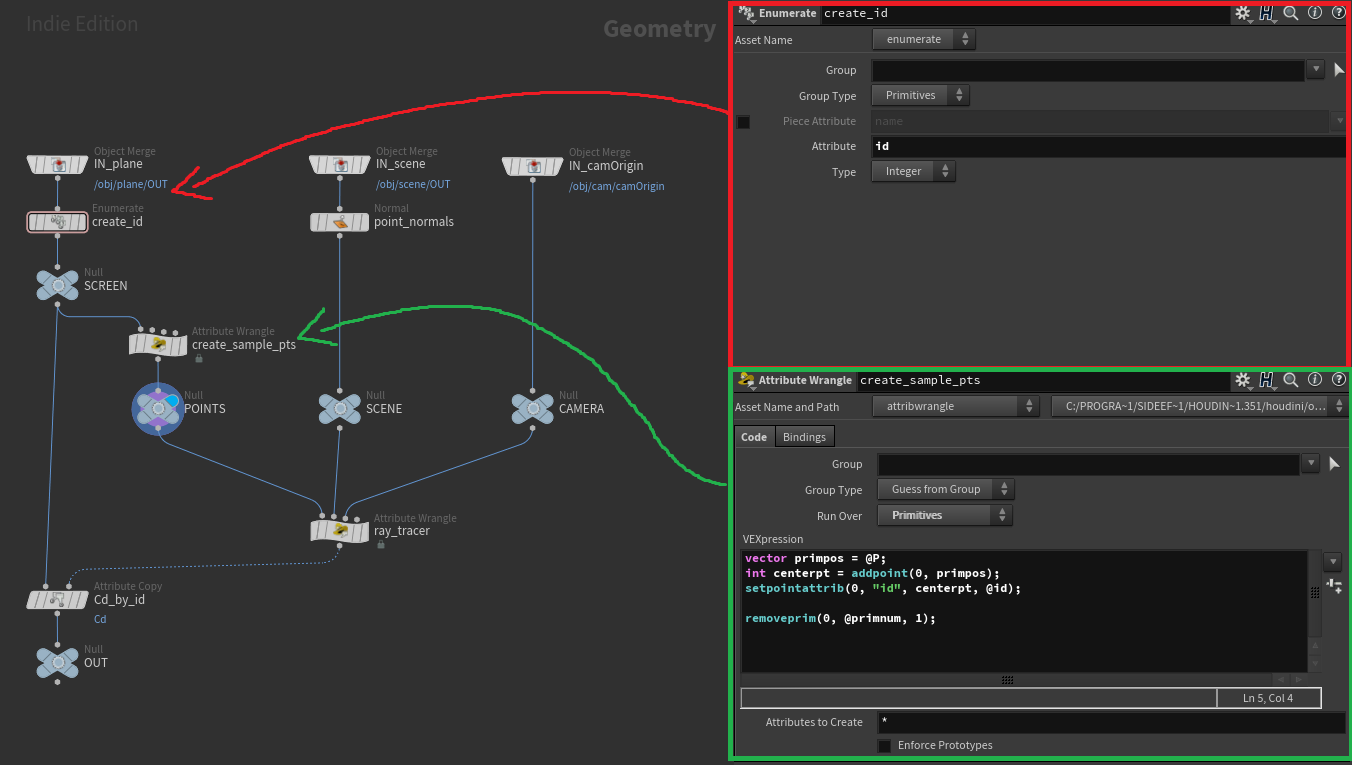Click the Attribute field containing 'id'
This screenshot has height=765, width=1352.
(x=1109, y=146)
